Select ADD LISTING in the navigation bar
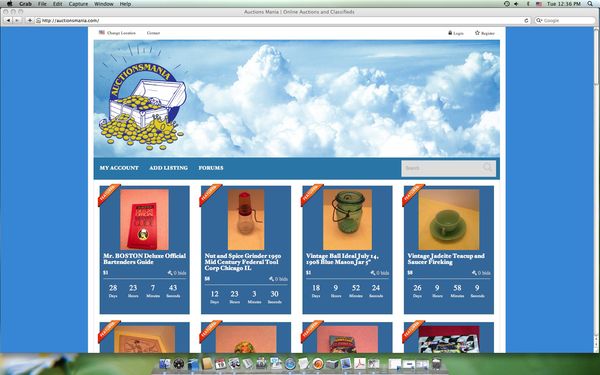 (168, 168)
